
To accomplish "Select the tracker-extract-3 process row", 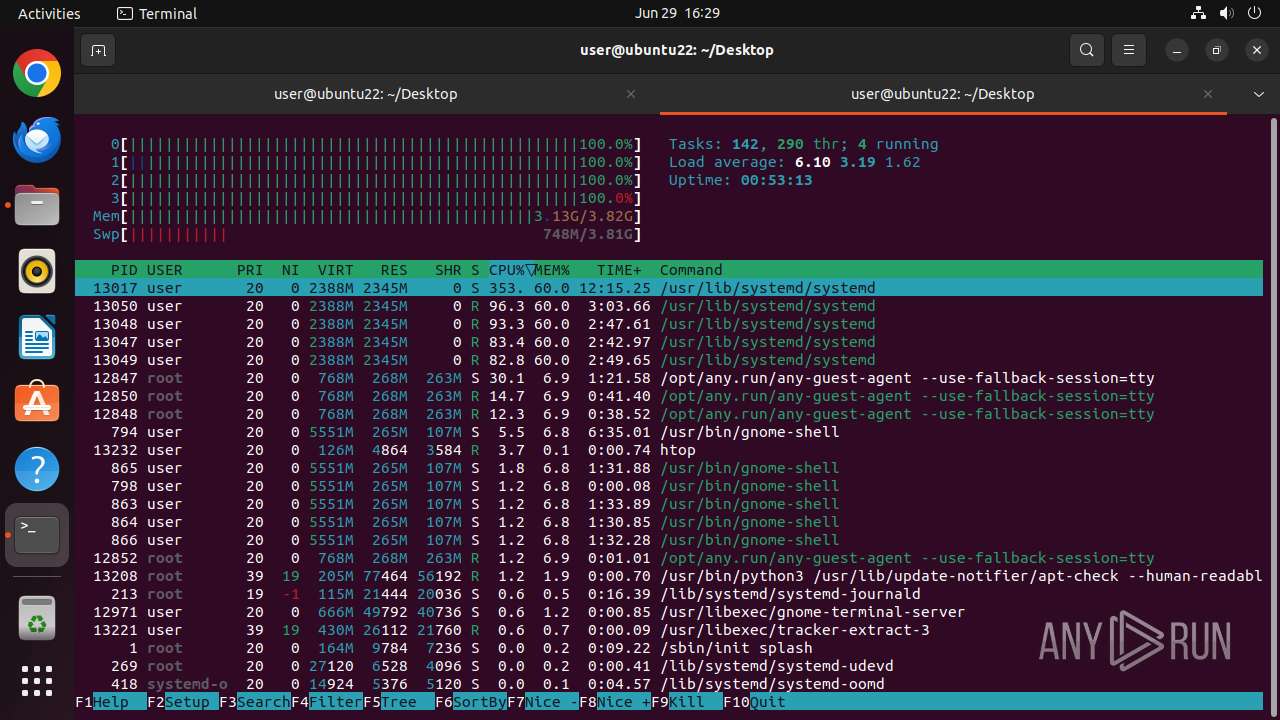I will coord(669,630).
